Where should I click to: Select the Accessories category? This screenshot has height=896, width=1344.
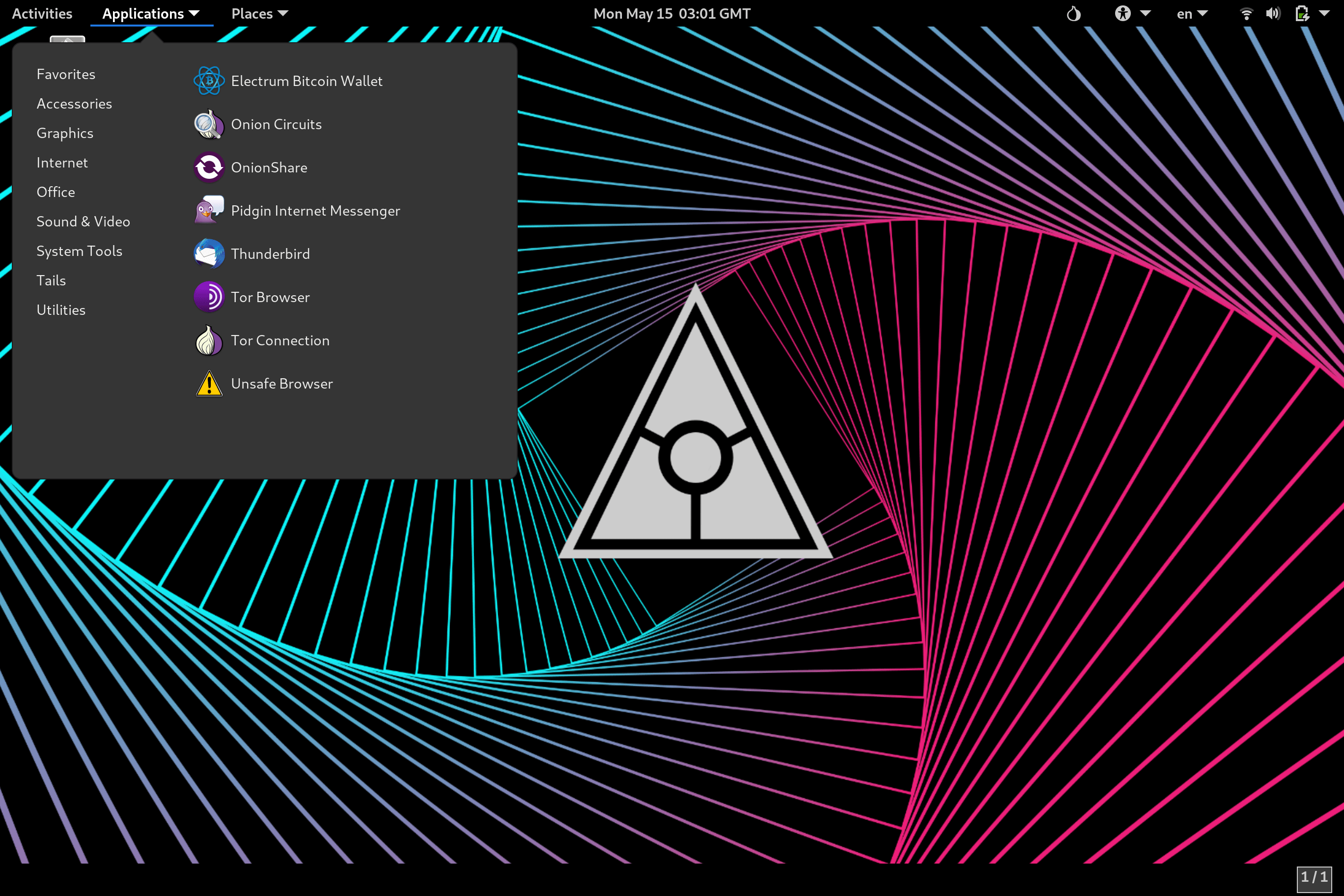click(74, 104)
